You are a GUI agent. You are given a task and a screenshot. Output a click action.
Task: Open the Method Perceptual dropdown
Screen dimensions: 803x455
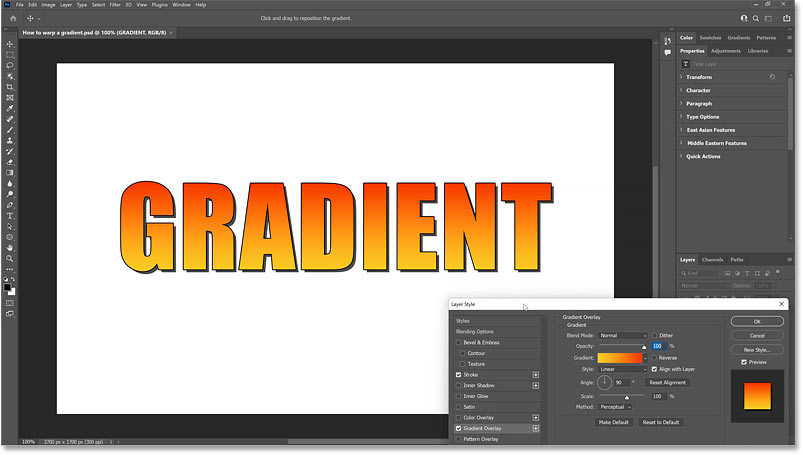pyautogui.click(x=615, y=407)
